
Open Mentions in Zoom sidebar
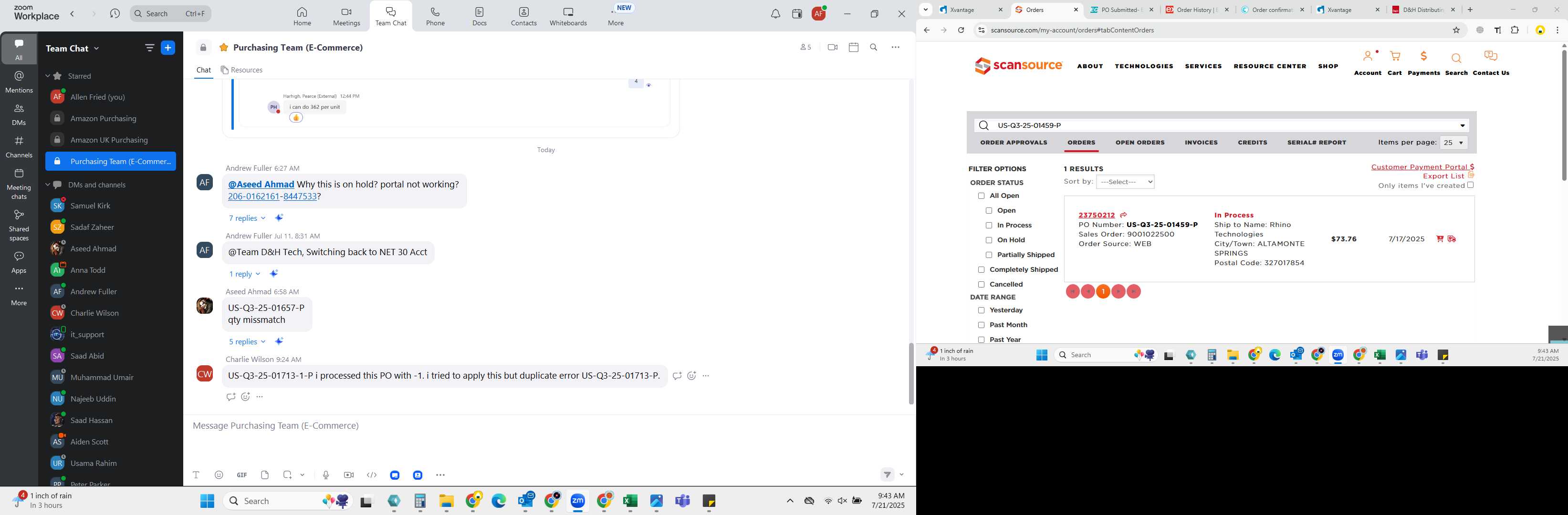point(19,82)
